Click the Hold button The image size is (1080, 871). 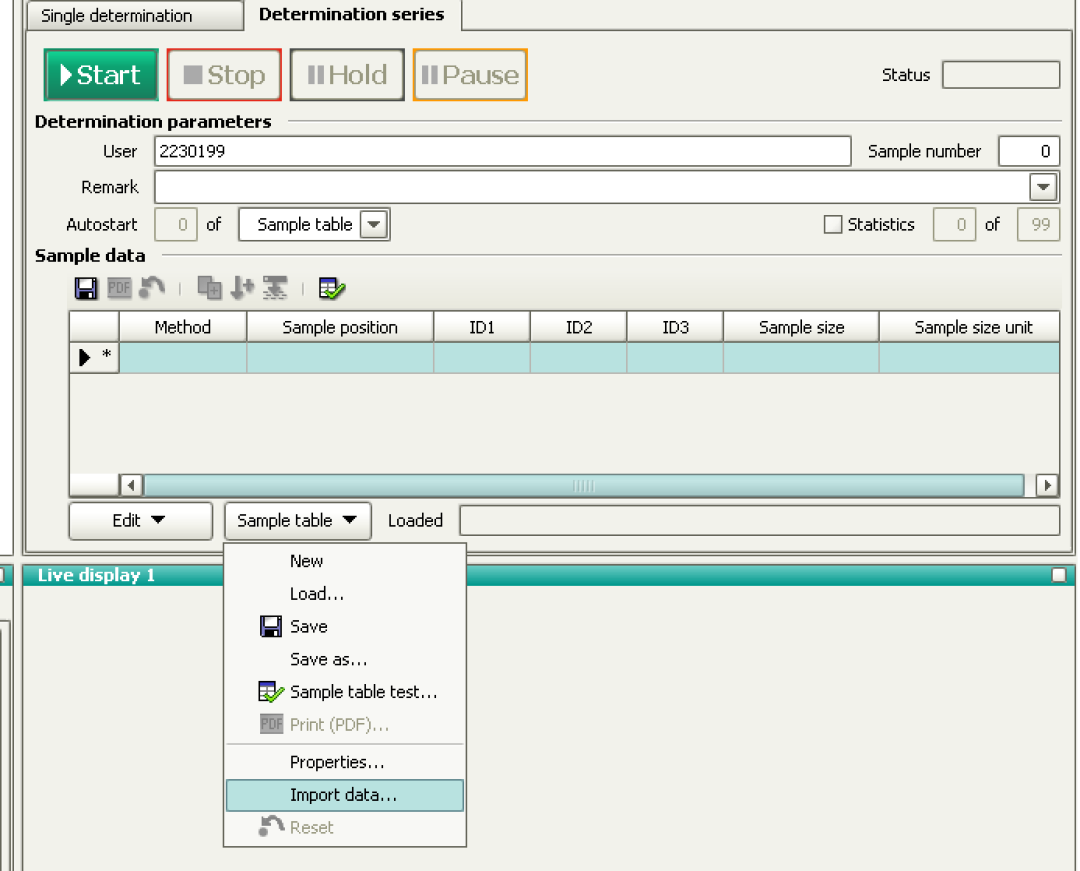coord(347,75)
